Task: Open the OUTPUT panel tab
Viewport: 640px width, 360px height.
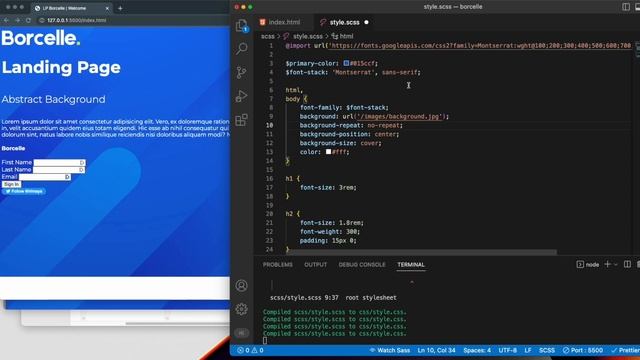Action: [x=315, y=264]
